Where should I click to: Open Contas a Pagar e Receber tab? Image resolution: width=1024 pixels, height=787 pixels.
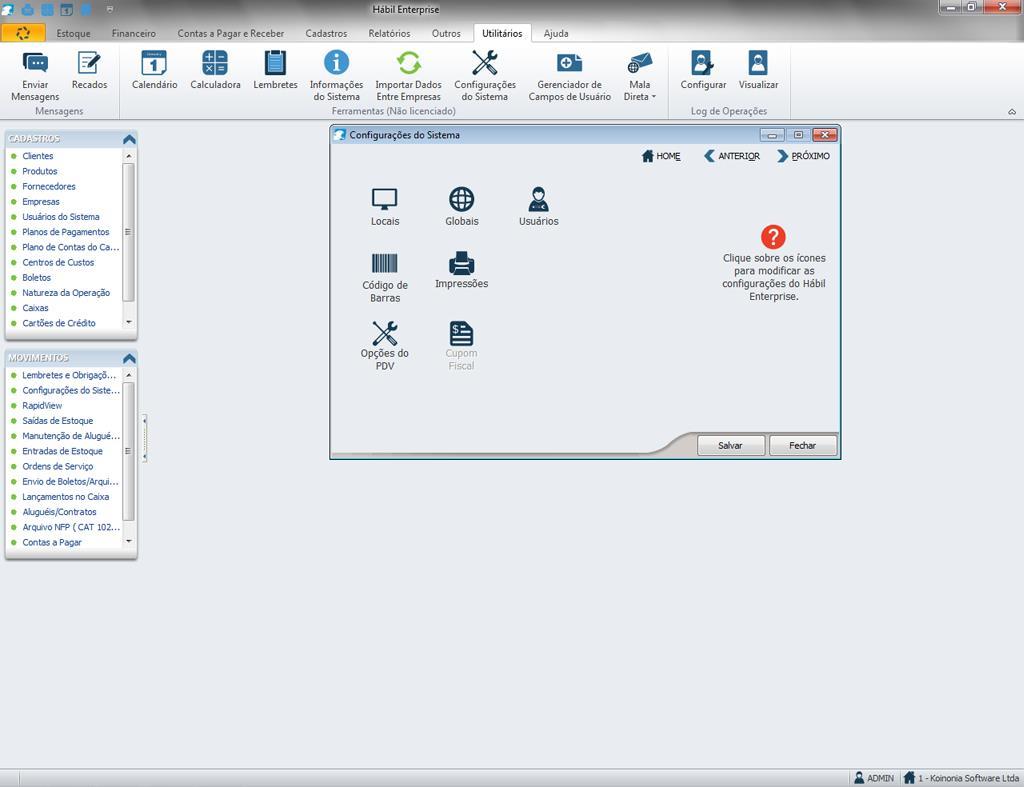tap(231, 33)
